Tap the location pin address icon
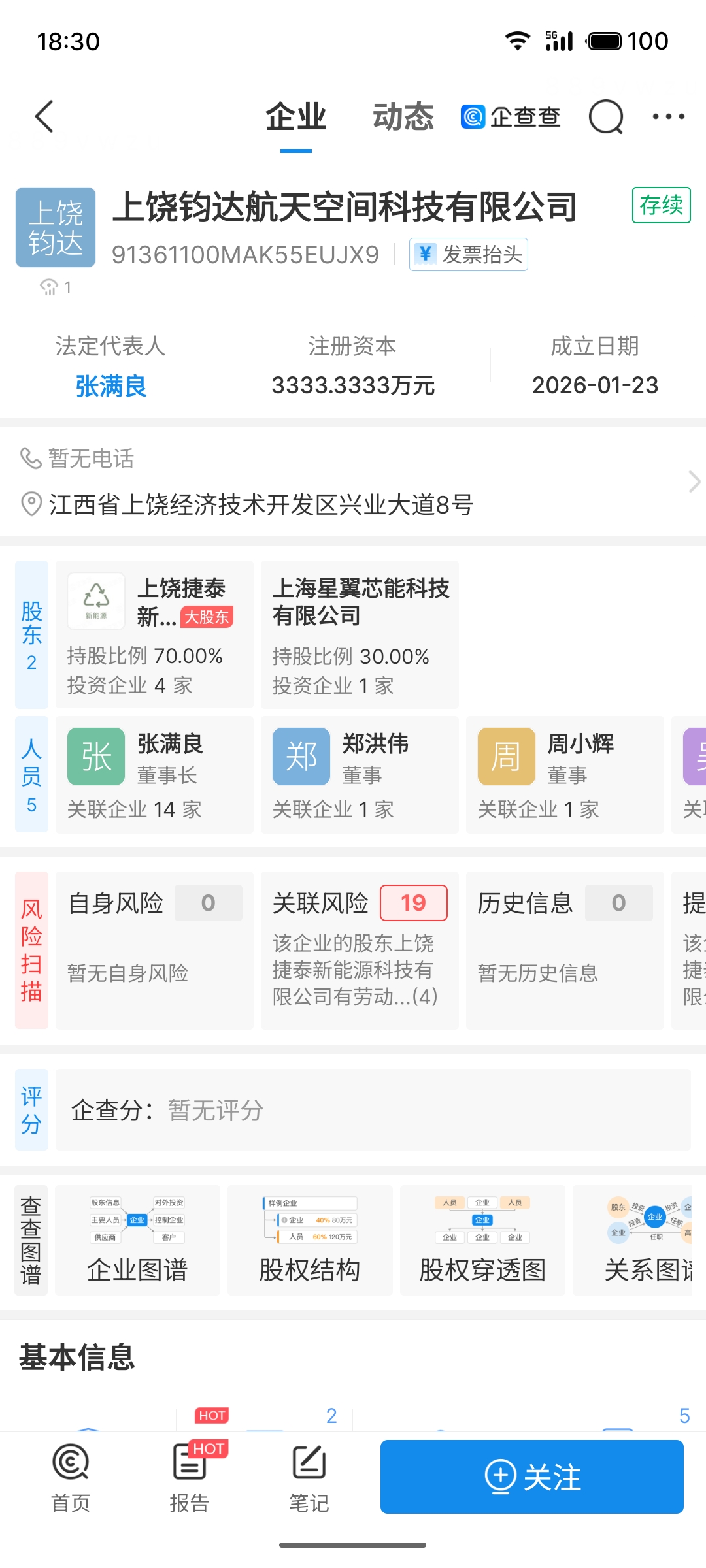 click(x=31, y=504)
